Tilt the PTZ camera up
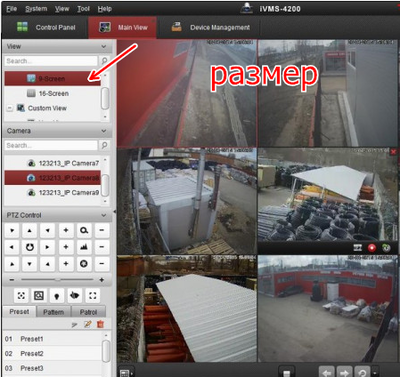 [x=30, y=230]
